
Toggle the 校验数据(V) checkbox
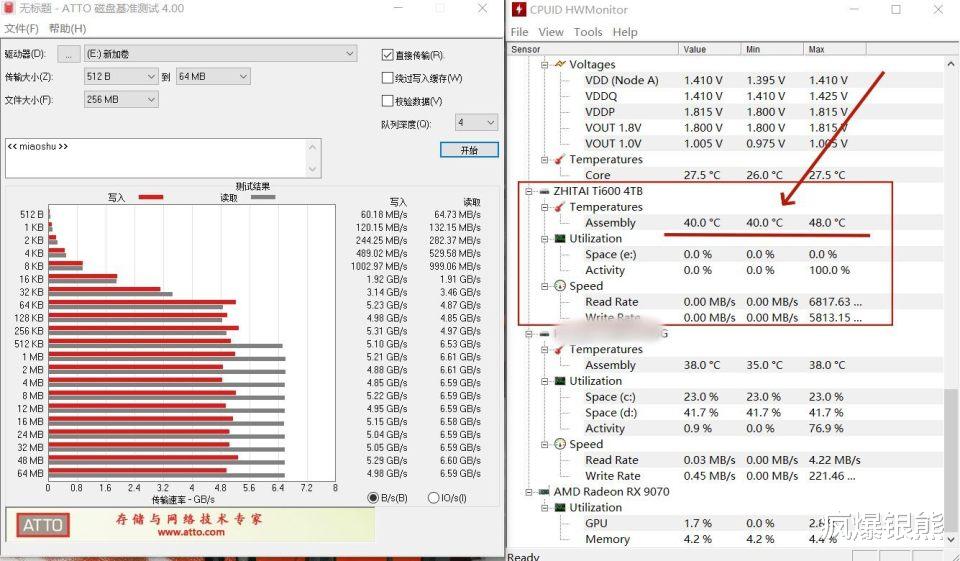point(387,100)
